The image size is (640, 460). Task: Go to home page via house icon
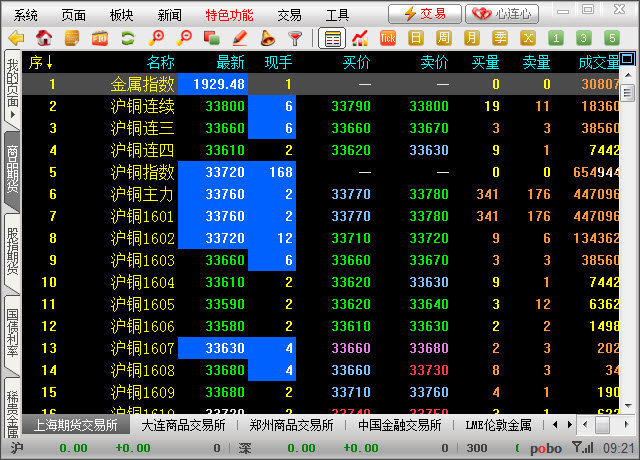[x=44, y=39]
